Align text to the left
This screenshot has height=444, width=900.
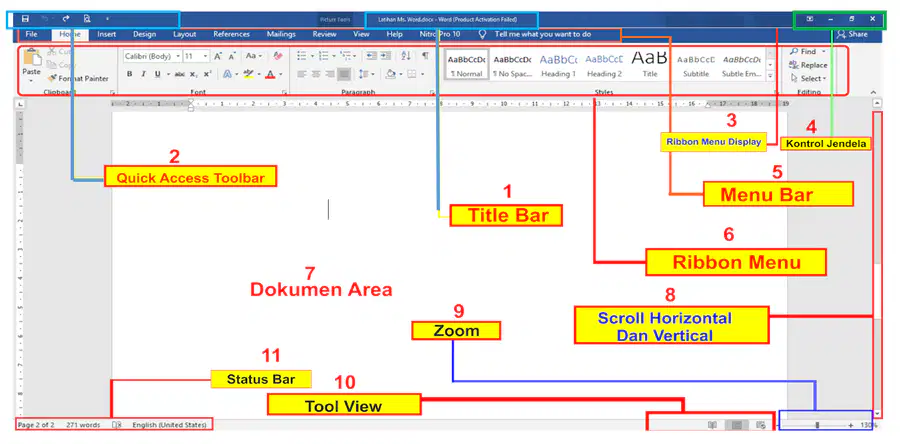301,74
